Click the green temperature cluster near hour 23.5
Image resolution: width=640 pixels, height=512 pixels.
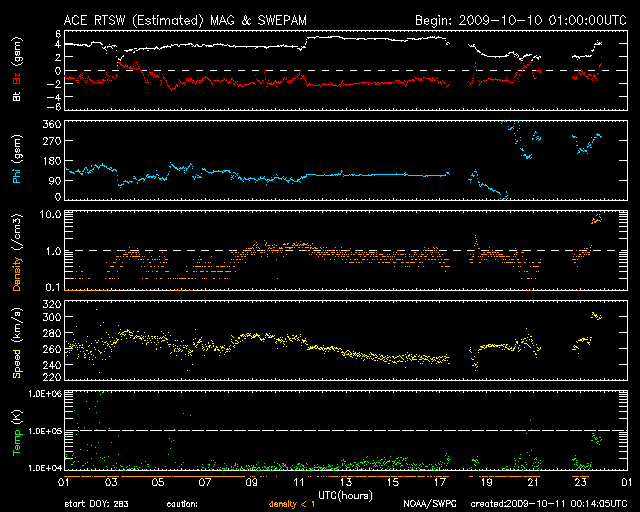pos(597,439)
